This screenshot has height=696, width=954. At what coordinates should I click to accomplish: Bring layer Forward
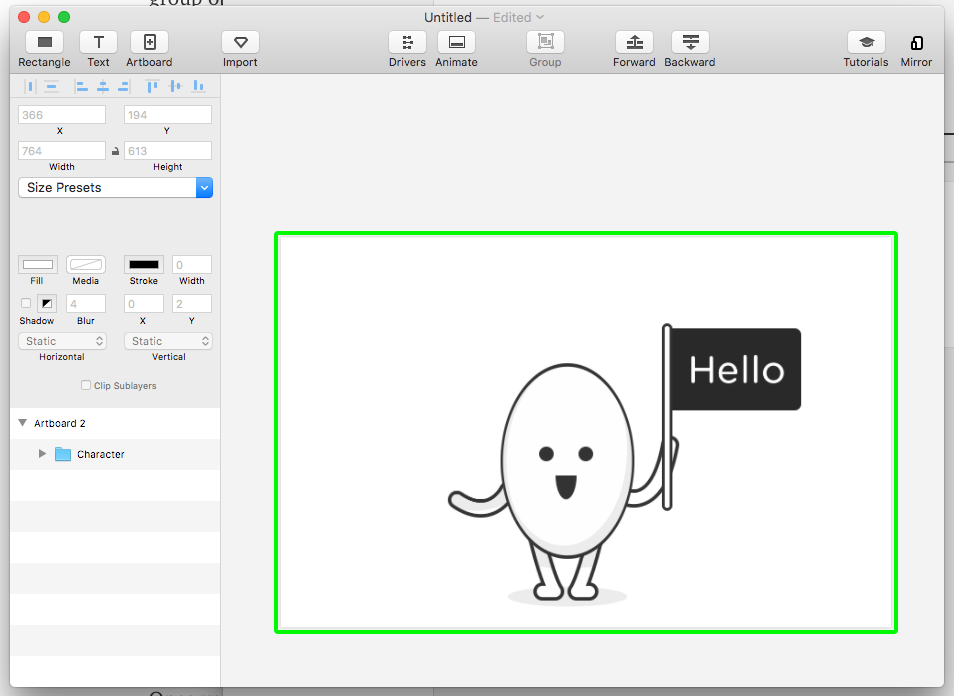tap(634, 42)
